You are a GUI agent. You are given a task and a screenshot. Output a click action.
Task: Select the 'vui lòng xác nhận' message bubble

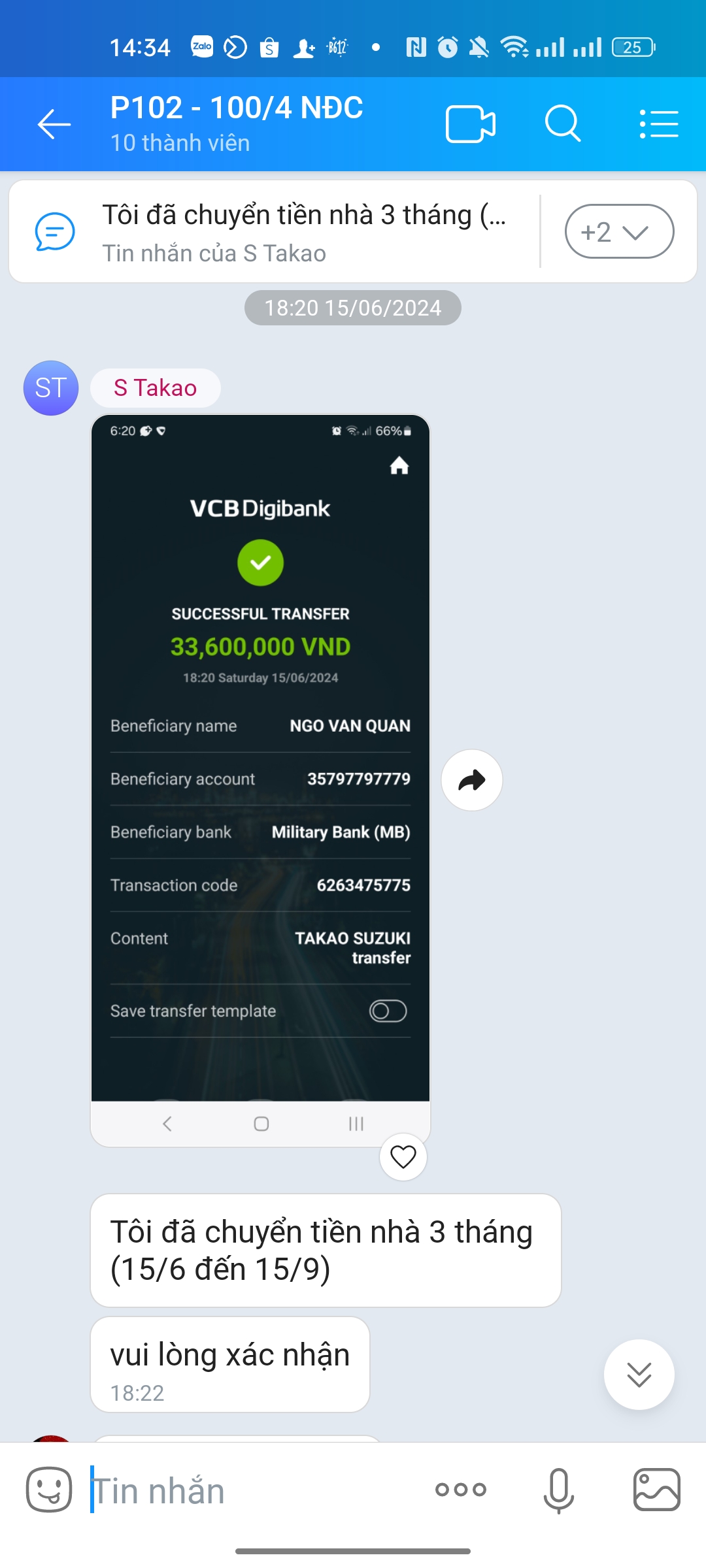point(230,1364)
